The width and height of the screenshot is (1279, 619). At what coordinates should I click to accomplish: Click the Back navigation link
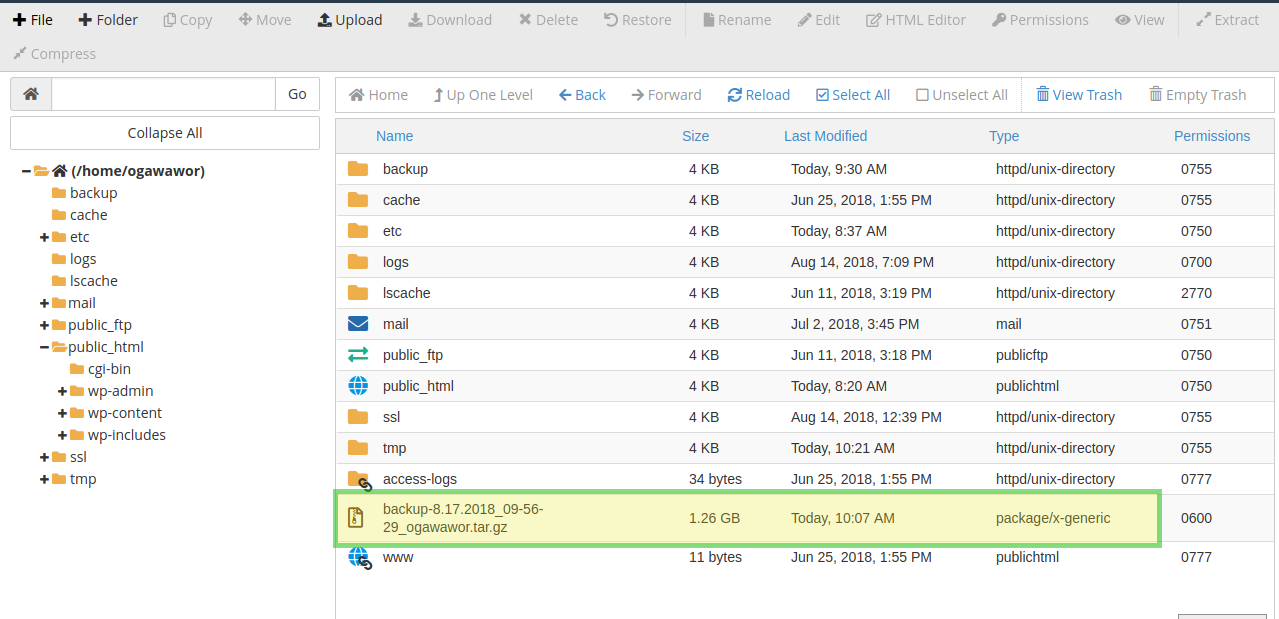click(582, 95)
